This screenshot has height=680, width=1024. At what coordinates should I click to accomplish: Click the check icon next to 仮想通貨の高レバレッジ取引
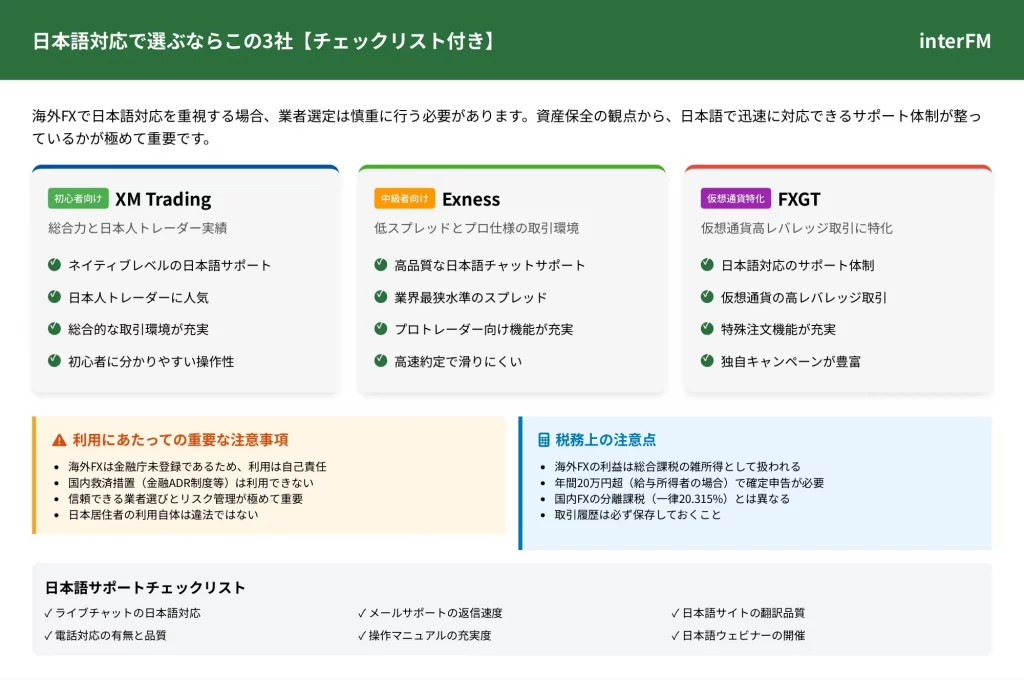pos(707,297)
